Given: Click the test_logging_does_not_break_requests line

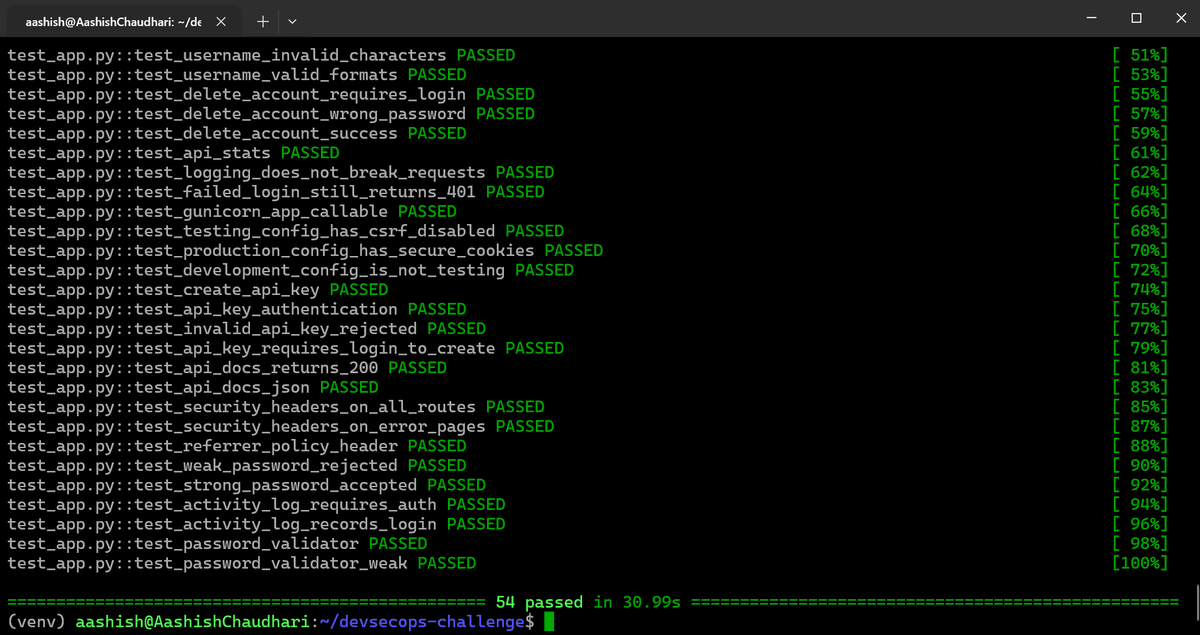Looking at the screenshot, I should [281, 172].
